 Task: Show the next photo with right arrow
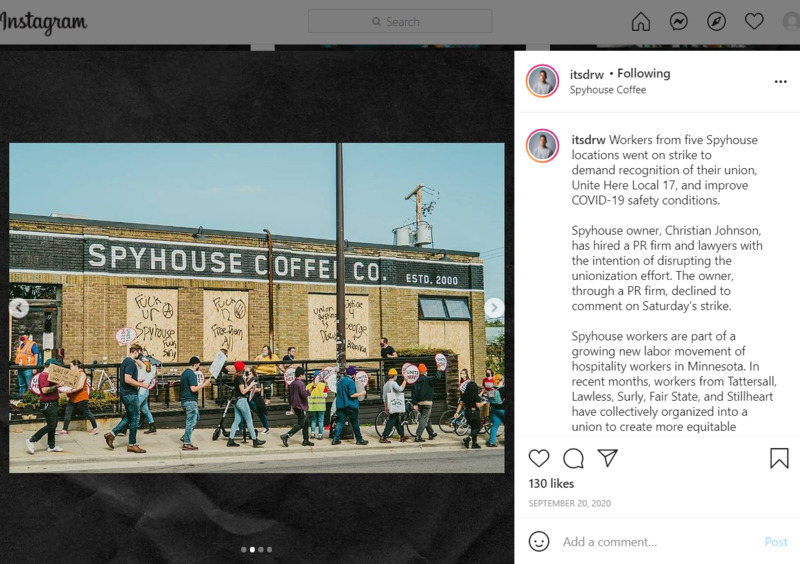coord(494,308)
